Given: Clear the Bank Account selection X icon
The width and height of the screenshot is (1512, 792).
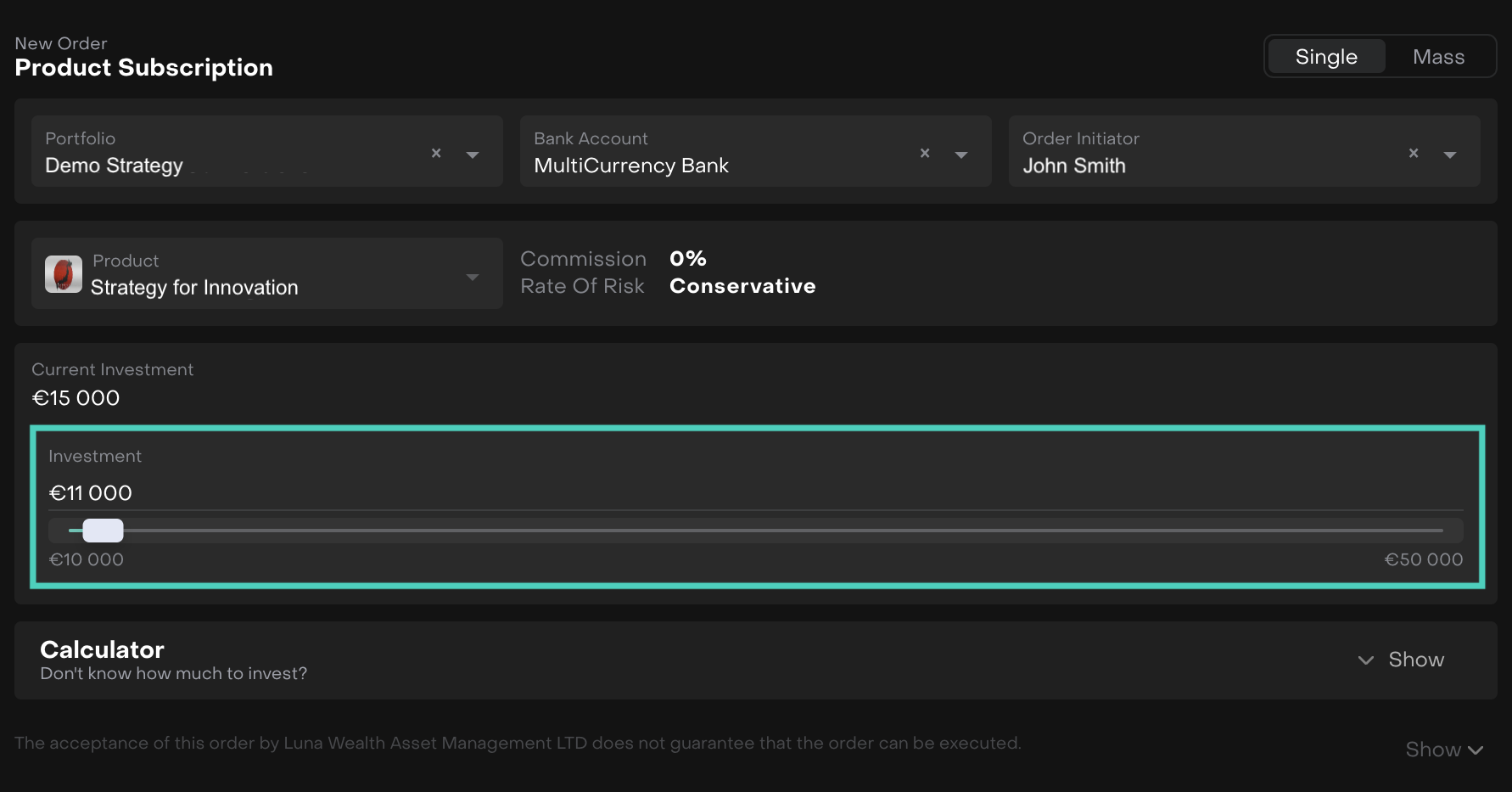Looking at the screenshot, I should click(x=925, y=153).
